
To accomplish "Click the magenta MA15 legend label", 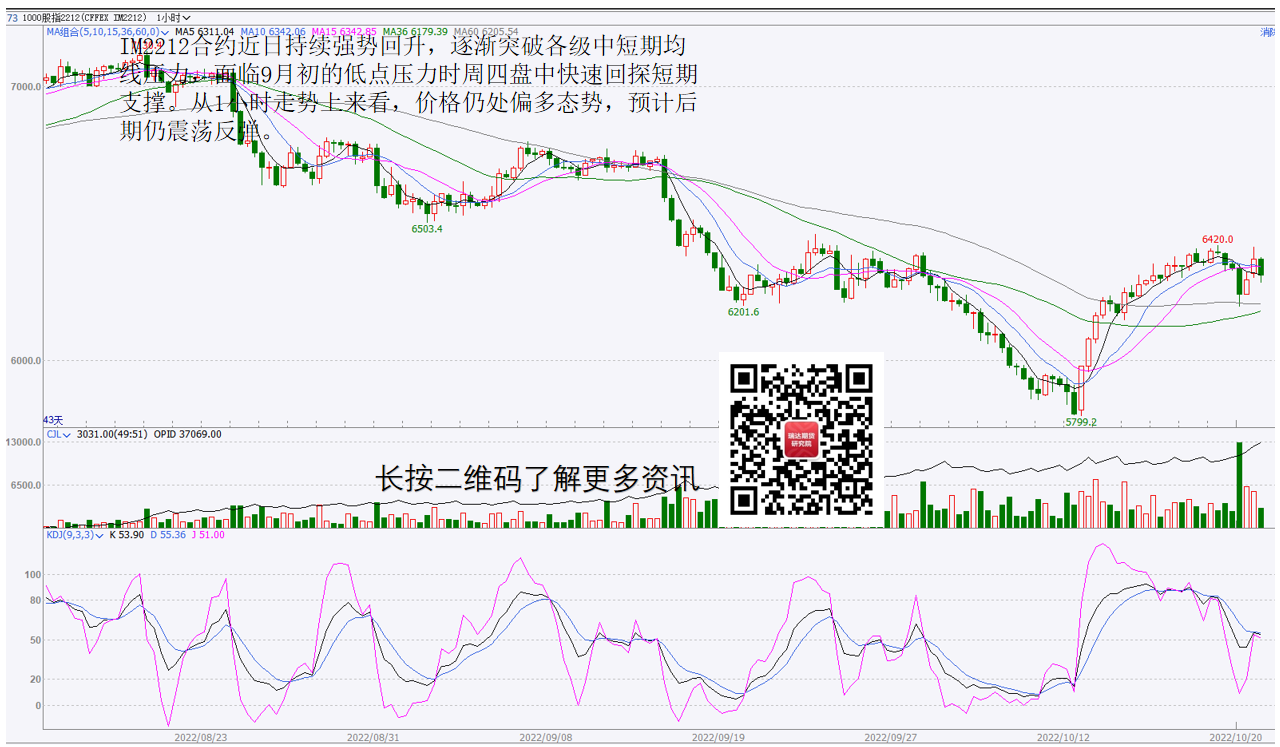I will click(x=343, y=32).
